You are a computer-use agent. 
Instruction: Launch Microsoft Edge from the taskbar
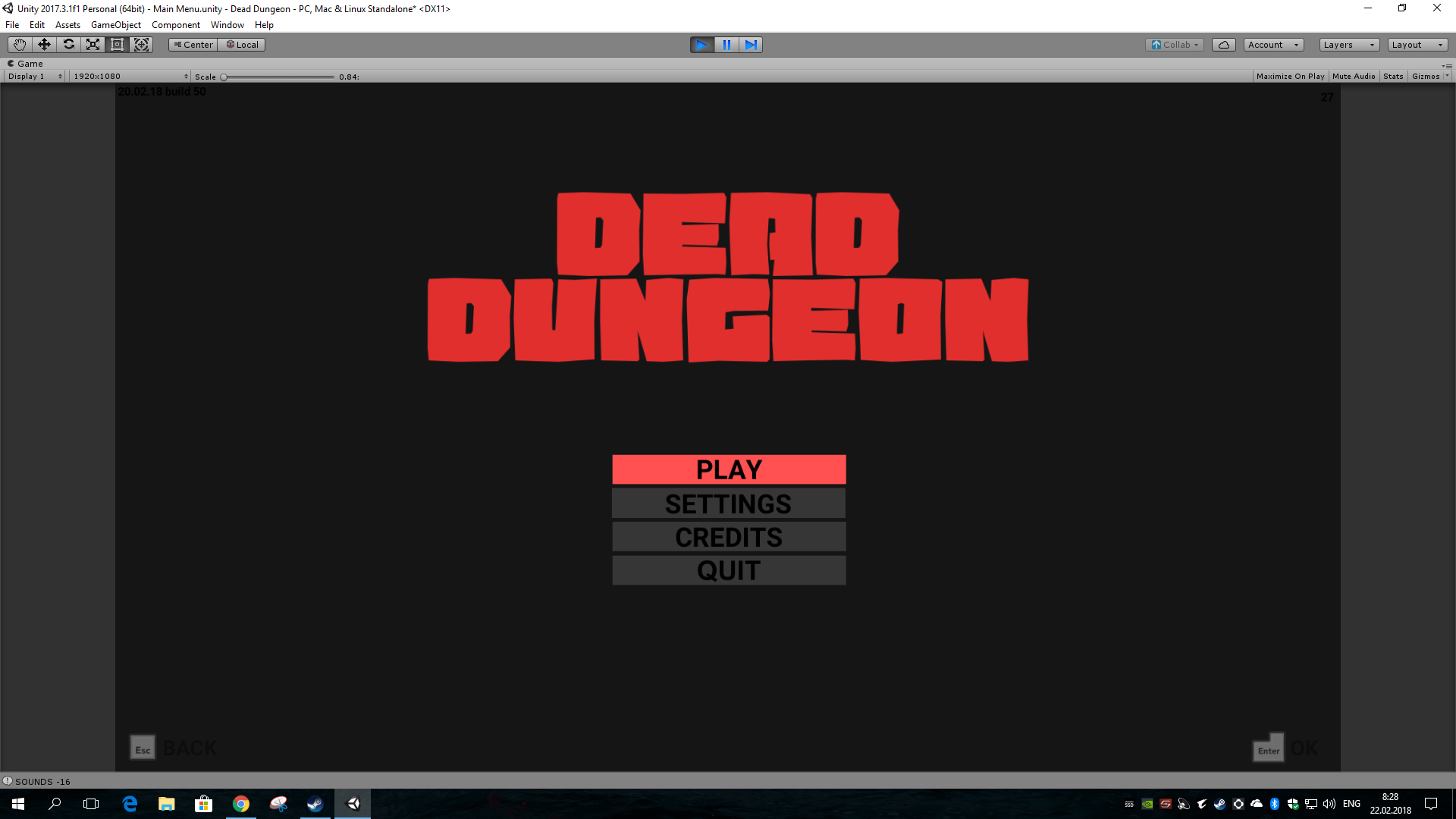tap(130, 804)
